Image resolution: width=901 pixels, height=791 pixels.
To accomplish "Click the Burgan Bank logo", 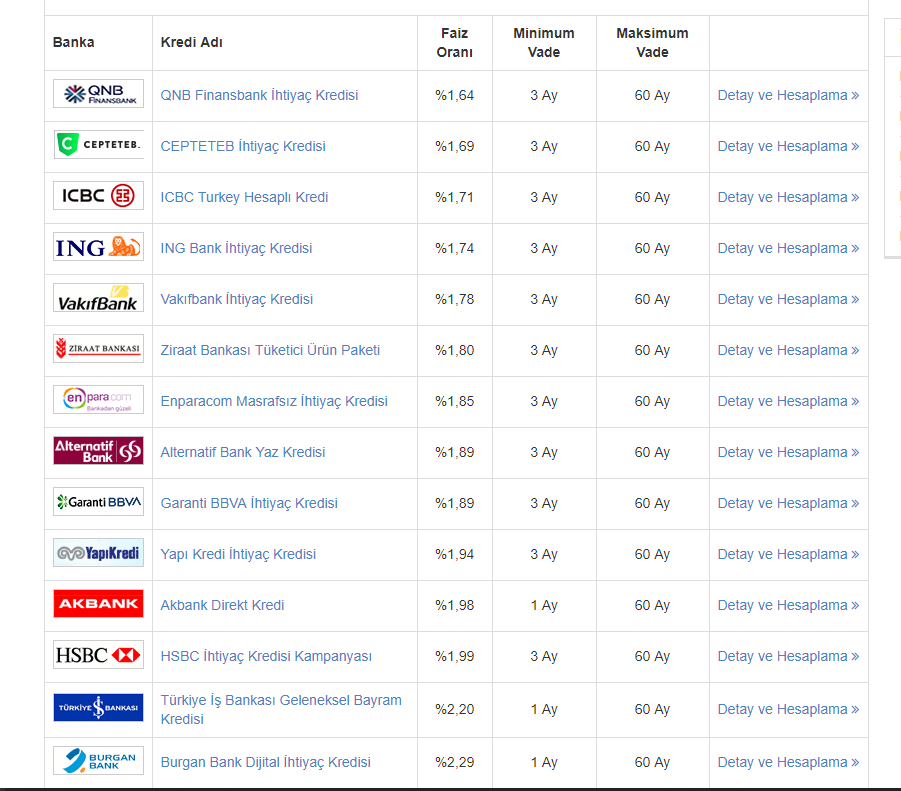I will coord(98,761).
